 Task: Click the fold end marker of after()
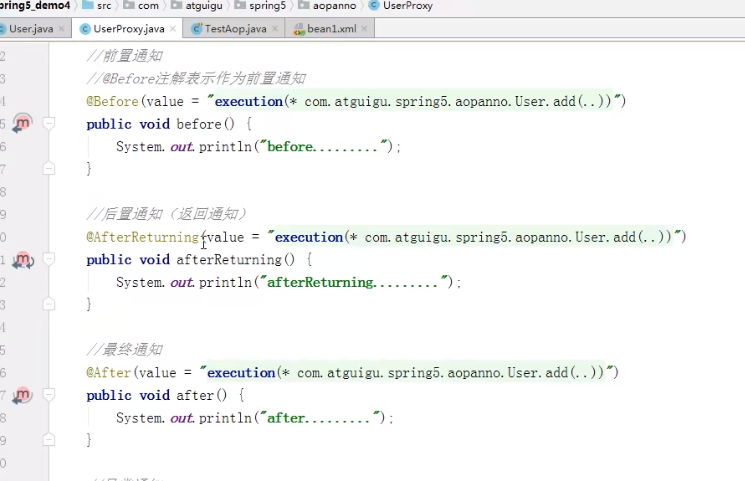(x=48, y=440)
